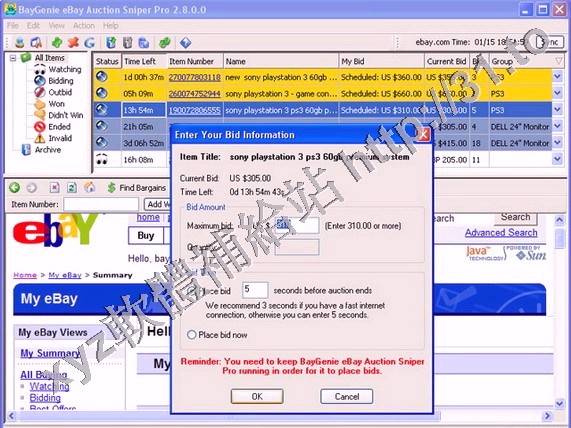
Task: Click the eBay Search button
Action: [x=515, y=217]
